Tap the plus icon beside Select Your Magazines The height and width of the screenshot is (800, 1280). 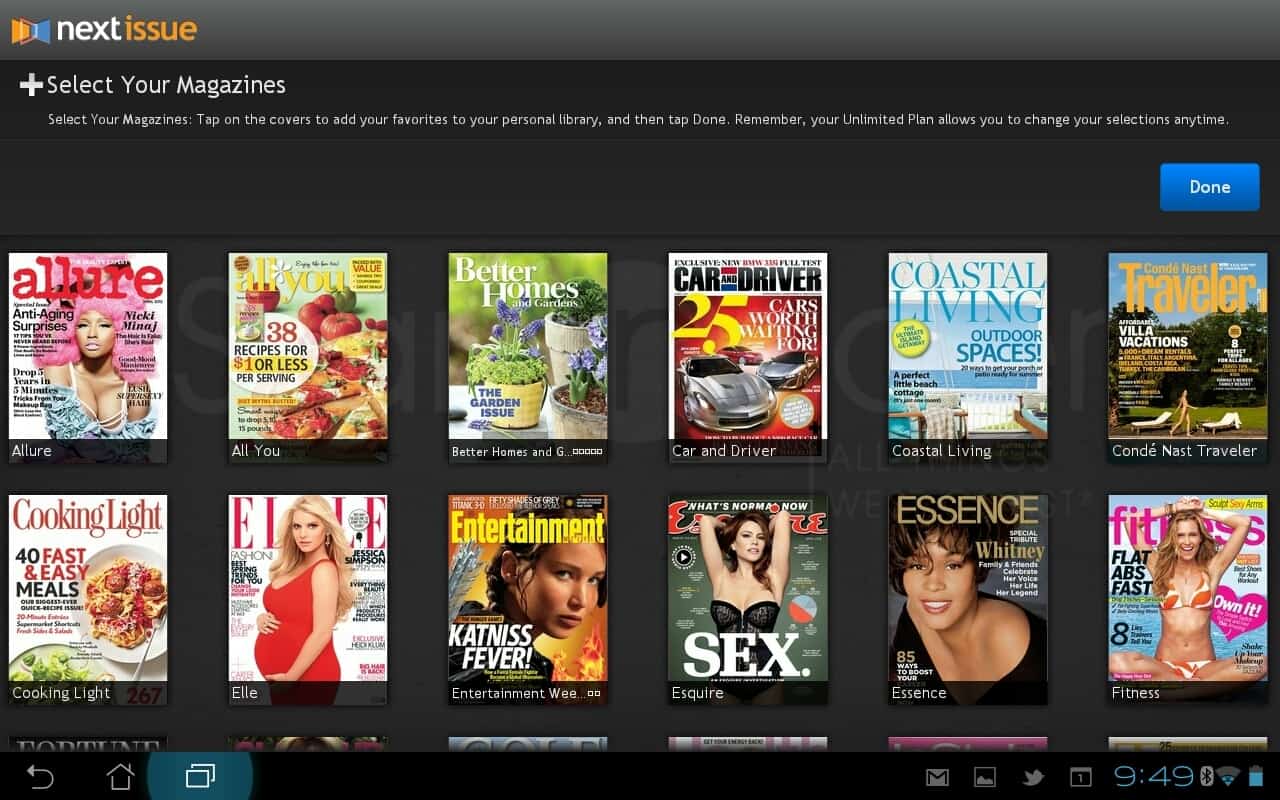(x=31, y=85)
